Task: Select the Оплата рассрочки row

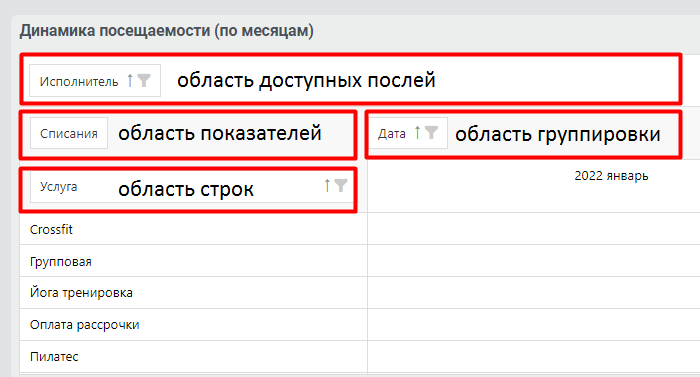Action: (x=193, y=325)
